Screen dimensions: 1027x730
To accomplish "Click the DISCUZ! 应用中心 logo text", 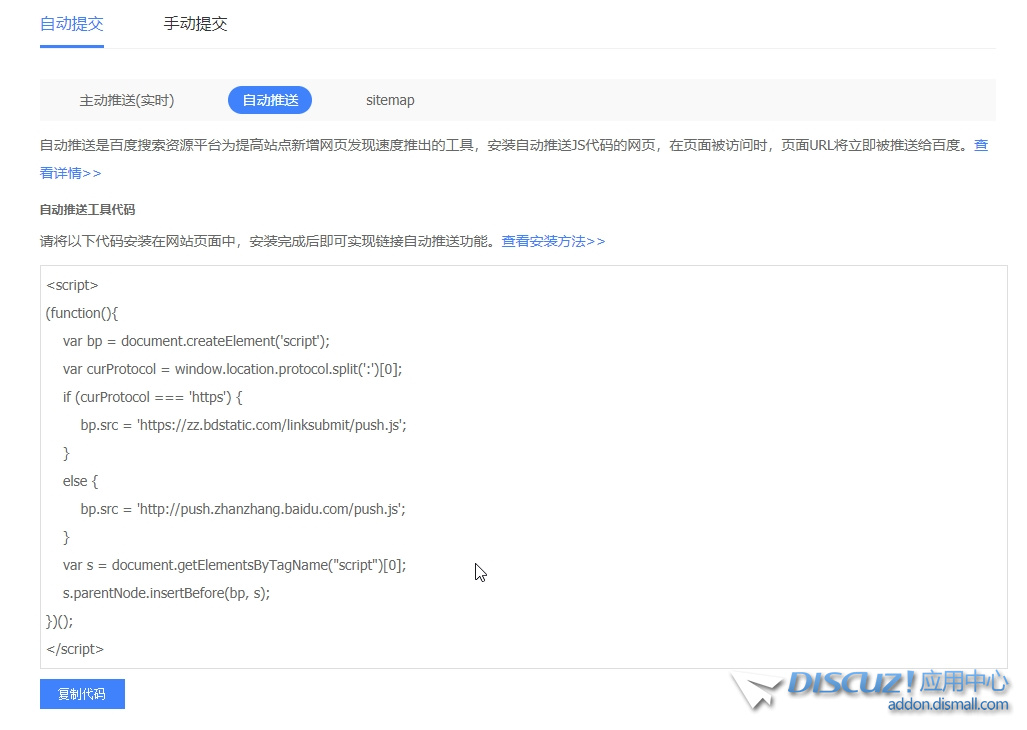I will pos(897,682).
